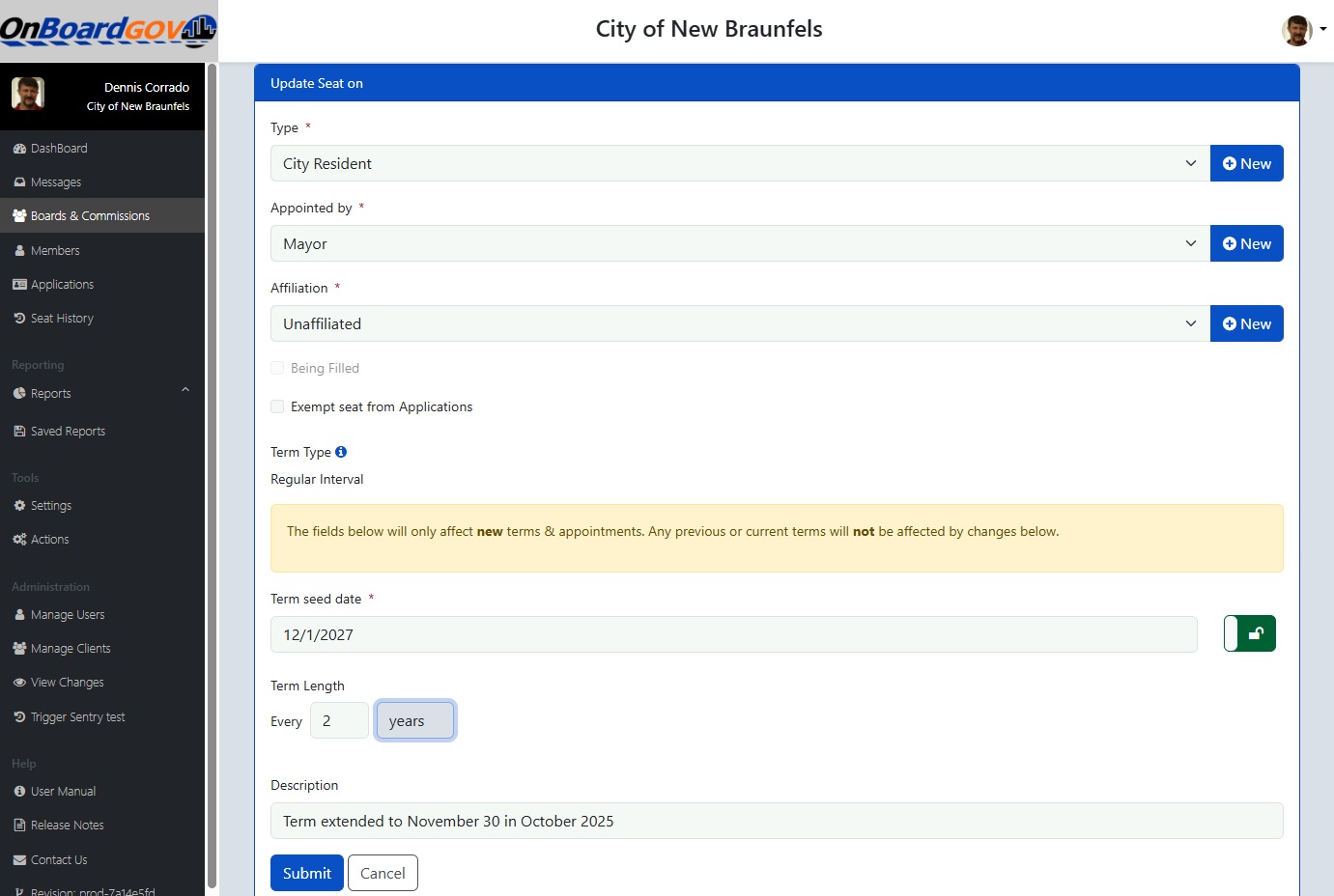
Task: Click the Term seed date field
Action: click(734, 634)
